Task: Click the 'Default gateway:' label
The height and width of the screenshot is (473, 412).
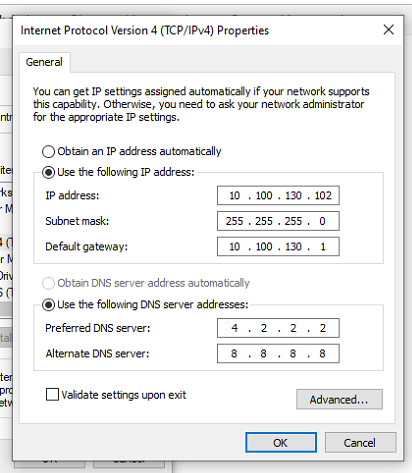Action: 86,247
